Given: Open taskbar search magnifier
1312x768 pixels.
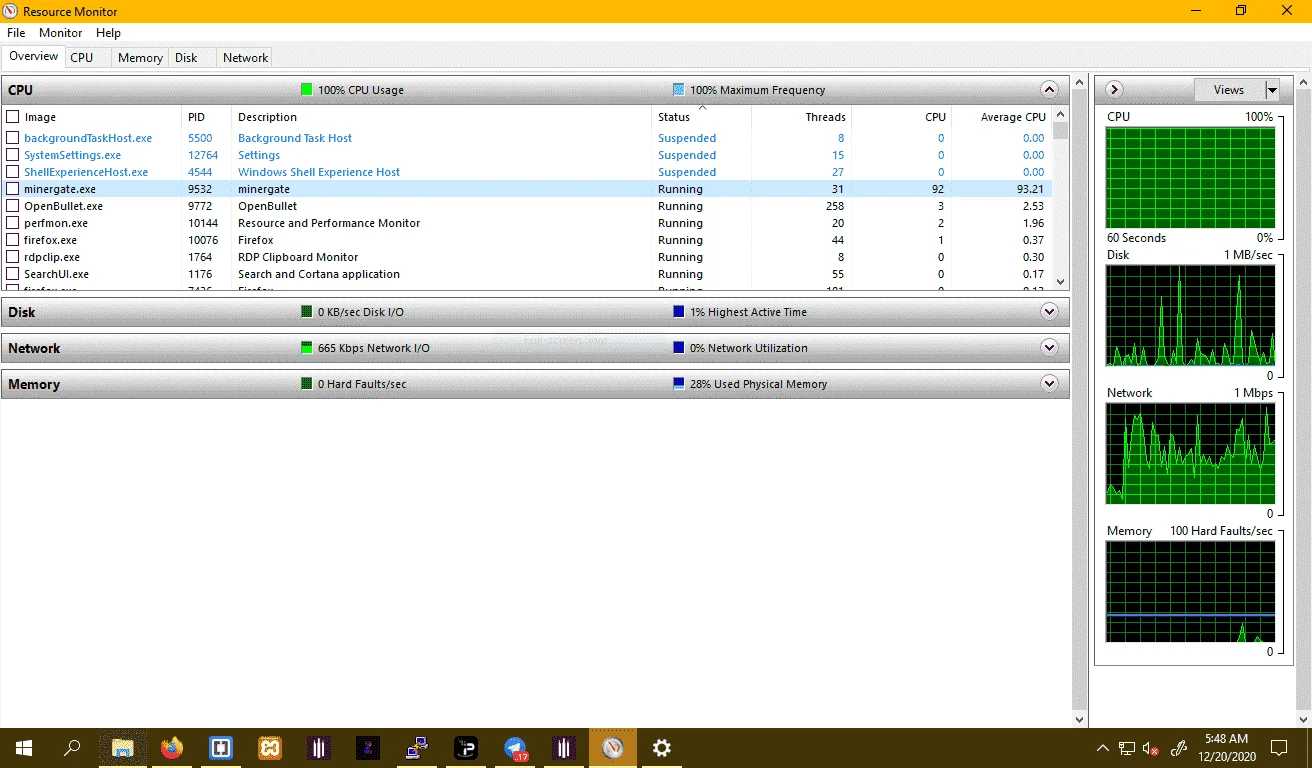Looking at the screenshot, I should coord(73,747).
